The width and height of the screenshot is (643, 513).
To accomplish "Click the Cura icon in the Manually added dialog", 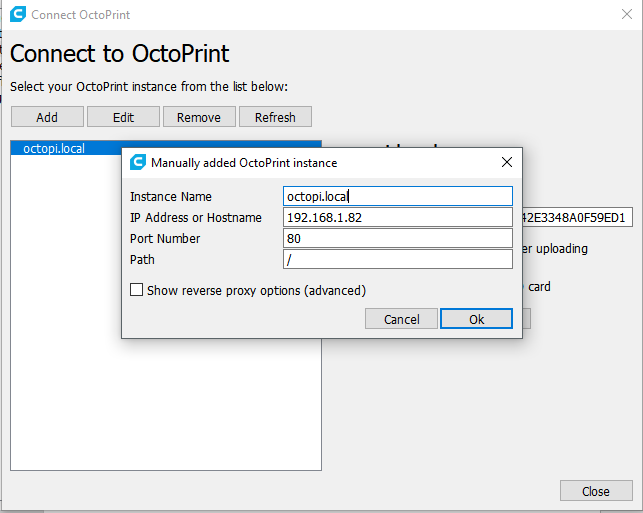I will click(x=137, y=162).
